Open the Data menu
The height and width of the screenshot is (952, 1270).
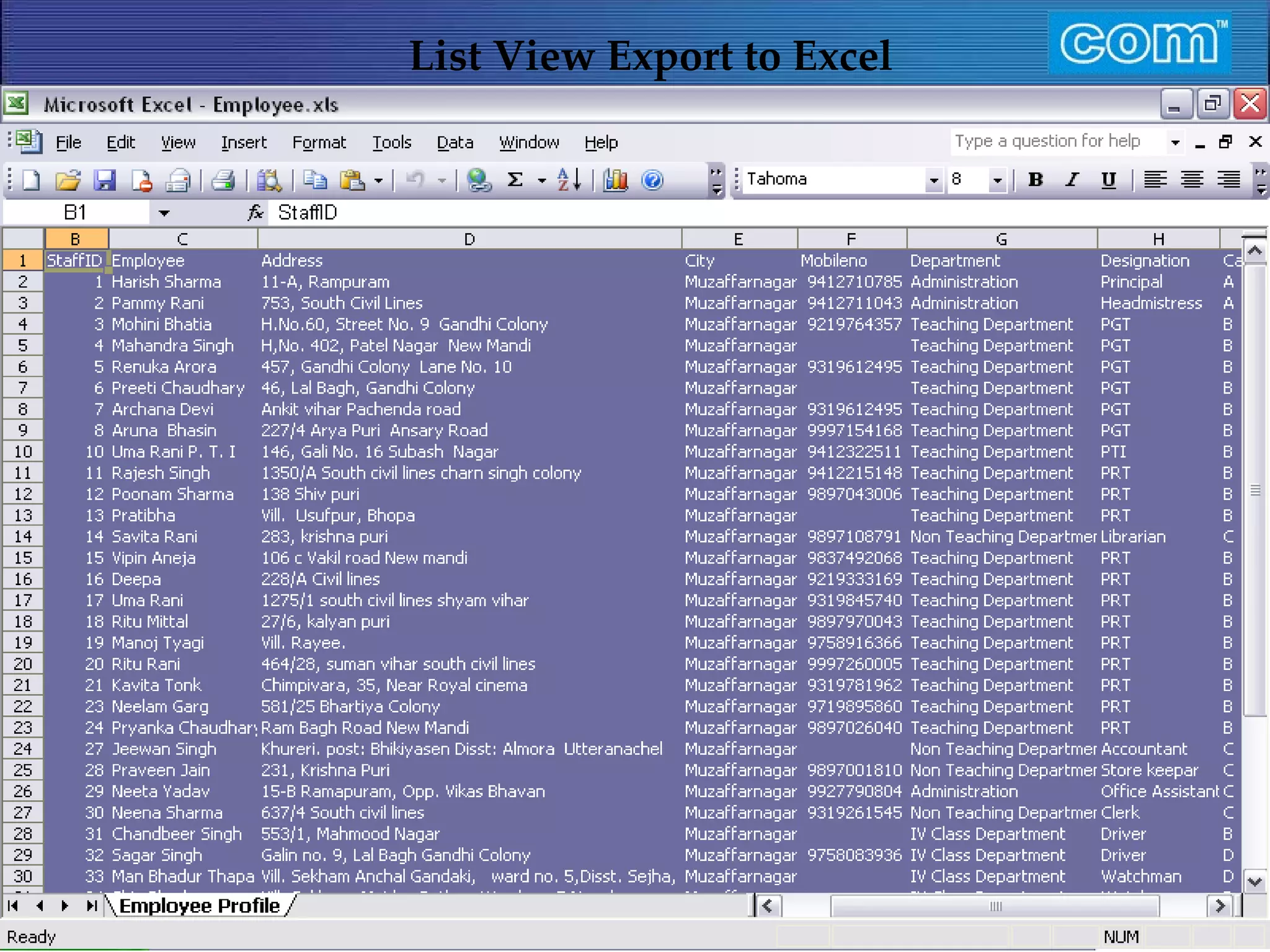point(455,143)
